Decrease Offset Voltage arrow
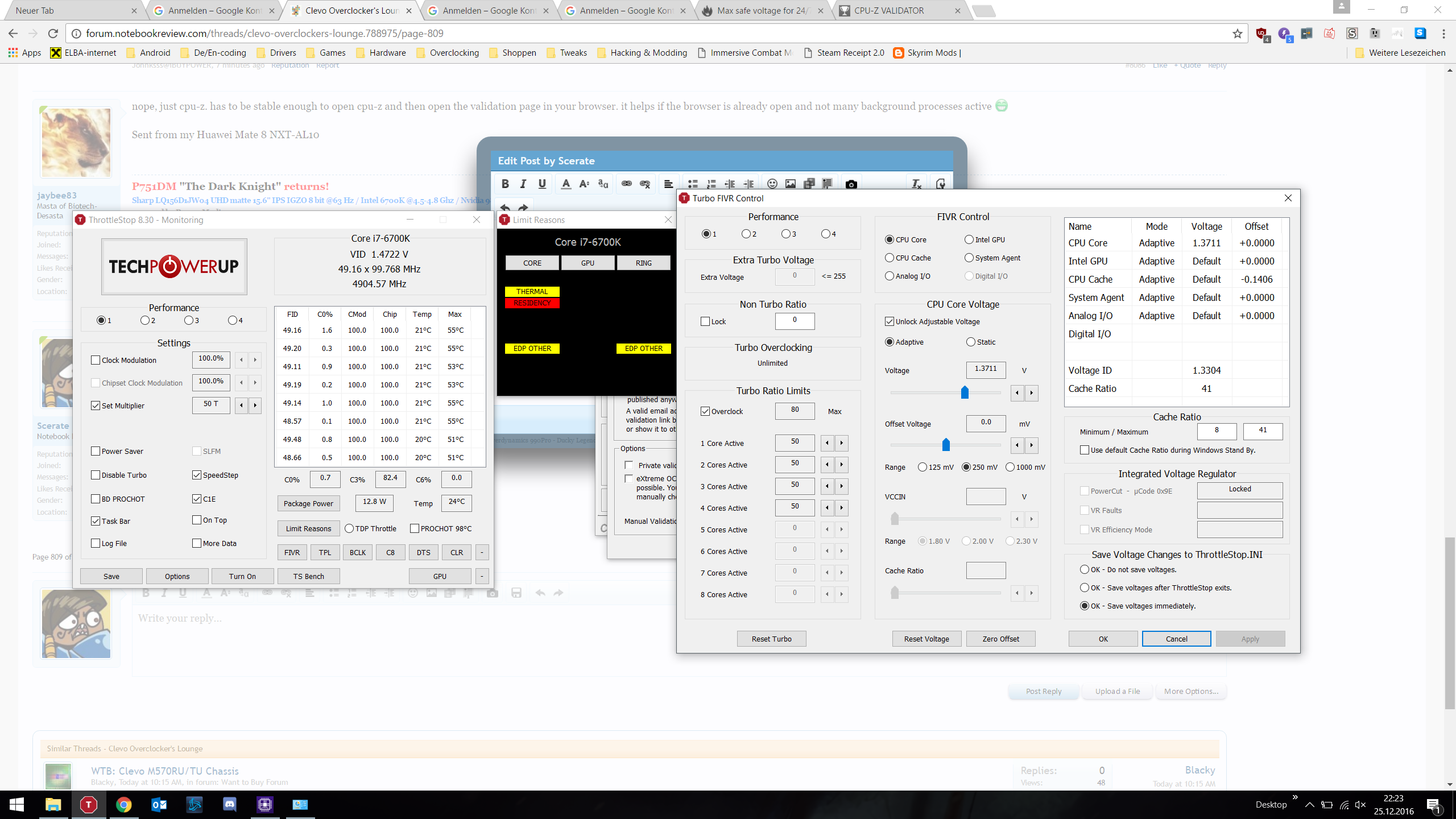The width and height of the screenshot is (1456, 819). 1017,445
